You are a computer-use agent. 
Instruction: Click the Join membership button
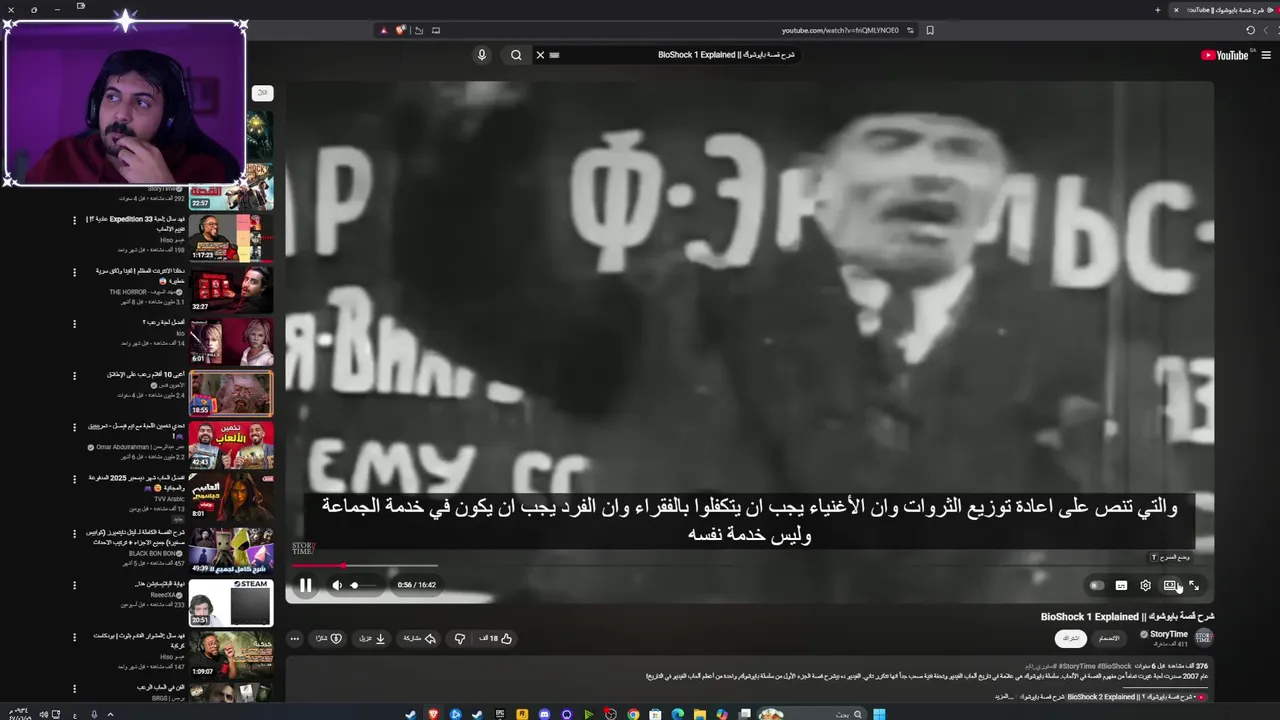click(x=1109, y=638)
